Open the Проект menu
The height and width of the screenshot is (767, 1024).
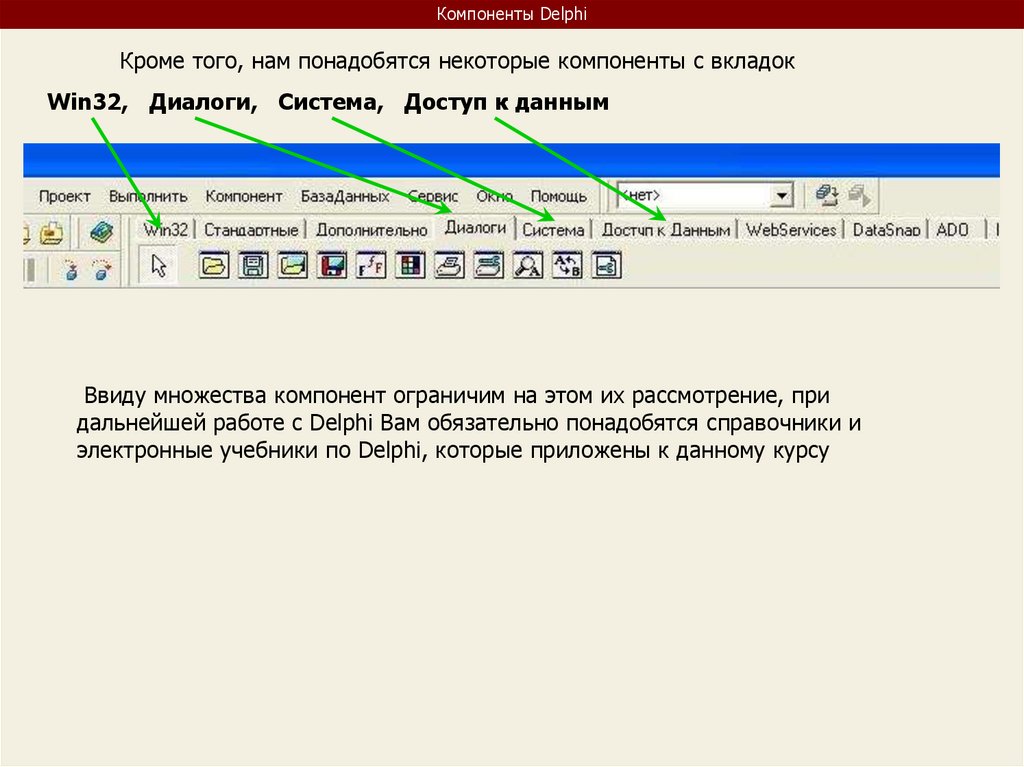(65, 196)
